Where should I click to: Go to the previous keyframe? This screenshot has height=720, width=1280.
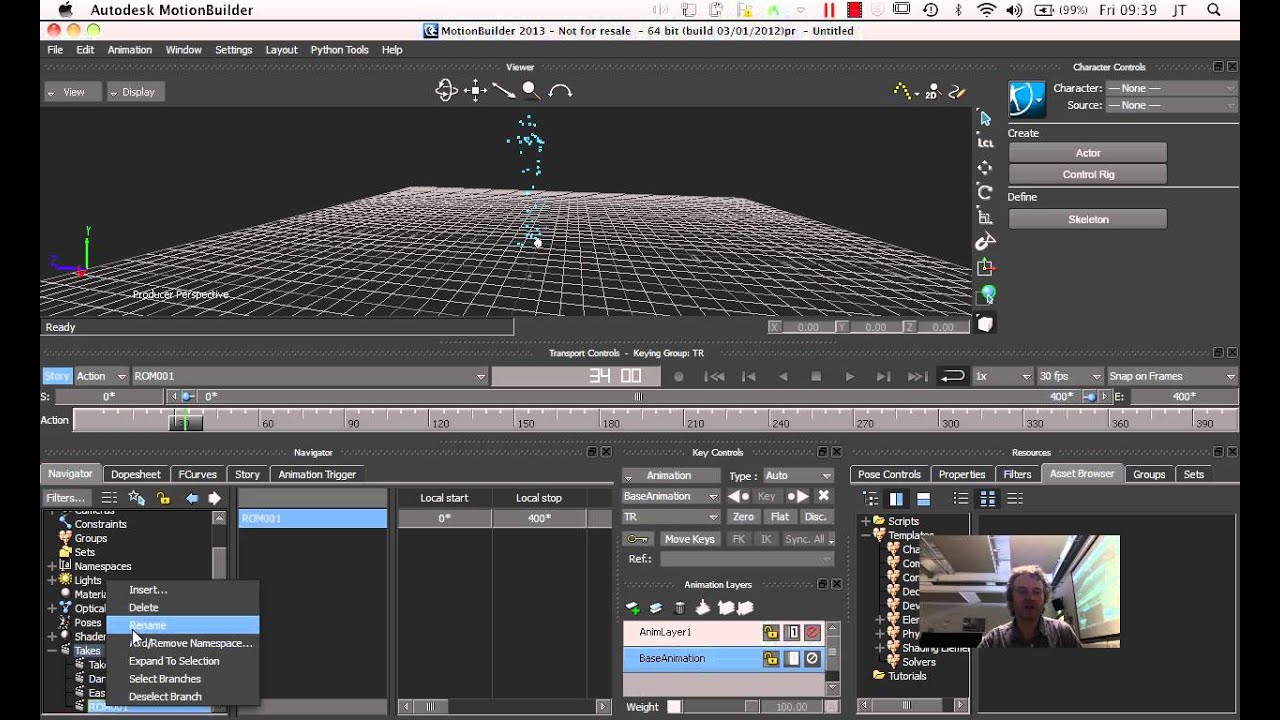(x=738, y=496)
